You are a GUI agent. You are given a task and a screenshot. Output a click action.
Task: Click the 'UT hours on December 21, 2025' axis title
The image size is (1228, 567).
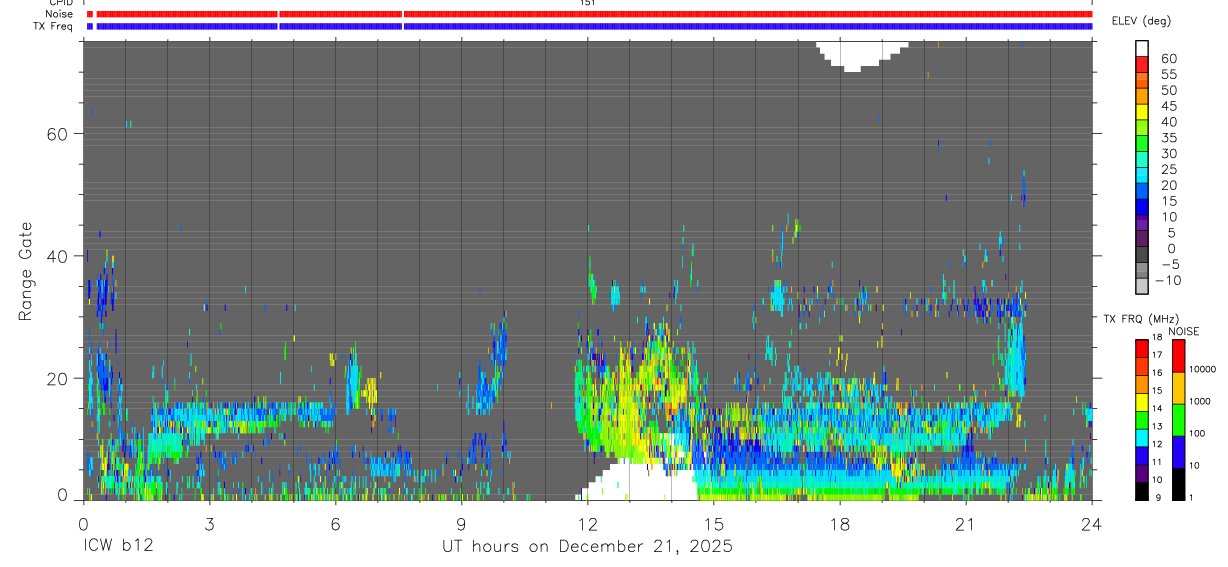[x=587, y=547]
